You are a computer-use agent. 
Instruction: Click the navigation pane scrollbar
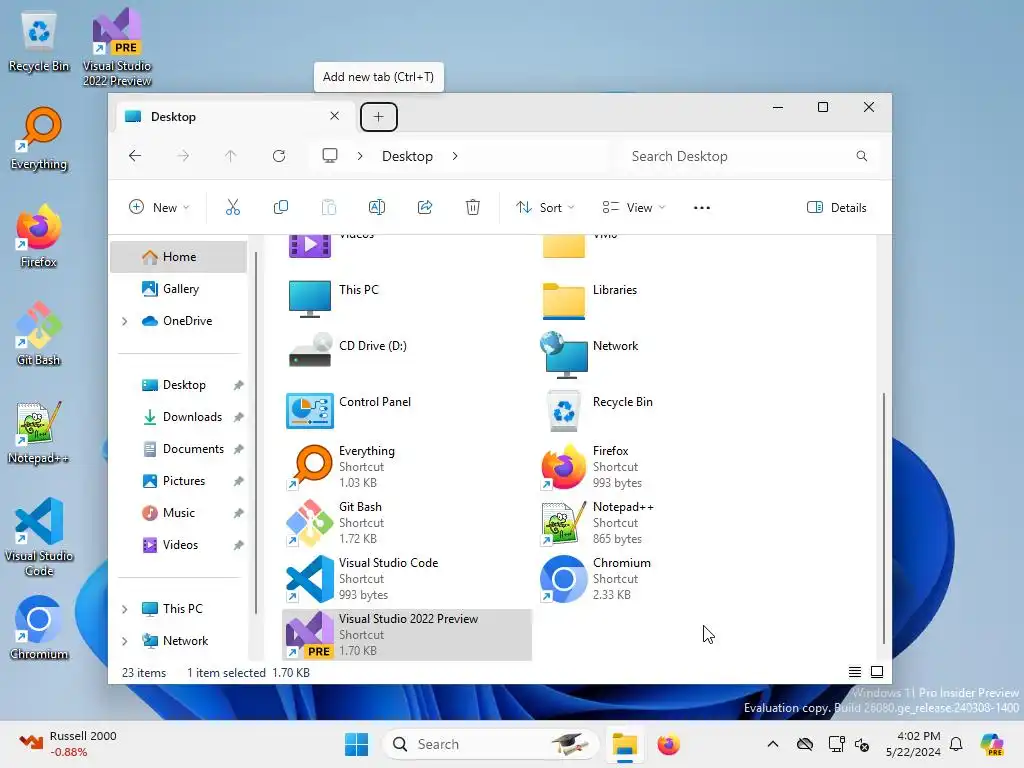[256, 432]
